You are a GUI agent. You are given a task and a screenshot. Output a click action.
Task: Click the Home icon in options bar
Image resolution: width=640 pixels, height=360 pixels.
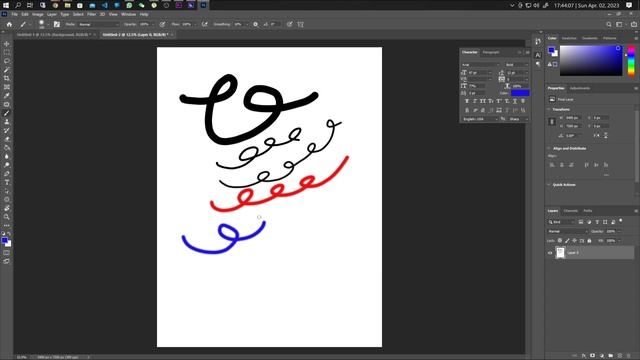point(9,24)
